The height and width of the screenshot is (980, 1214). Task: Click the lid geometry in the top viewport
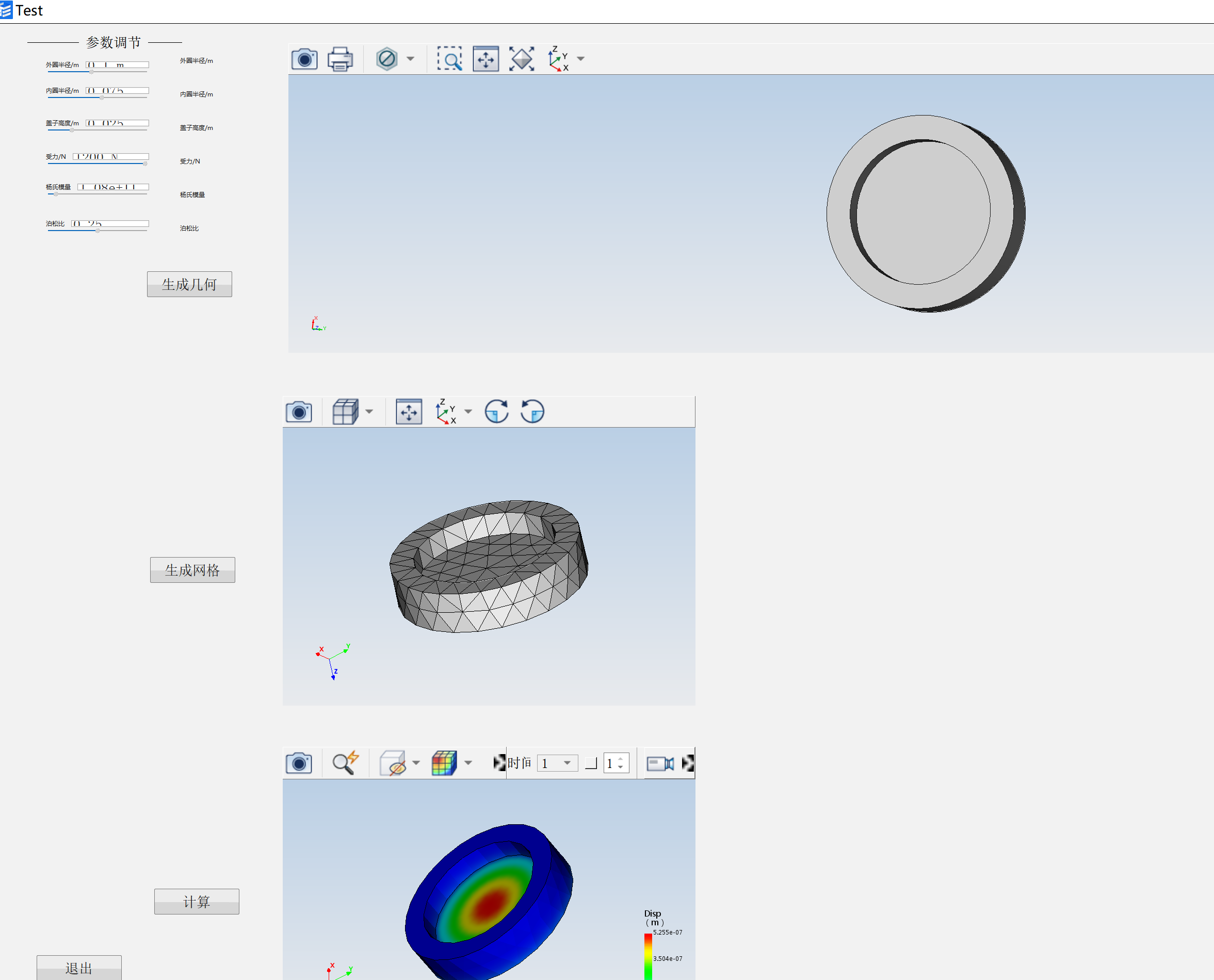click(926, 214)
